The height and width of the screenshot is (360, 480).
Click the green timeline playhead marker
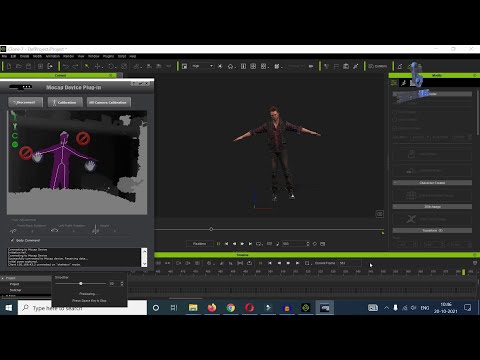pyautogui.click(x=463, y=272)
